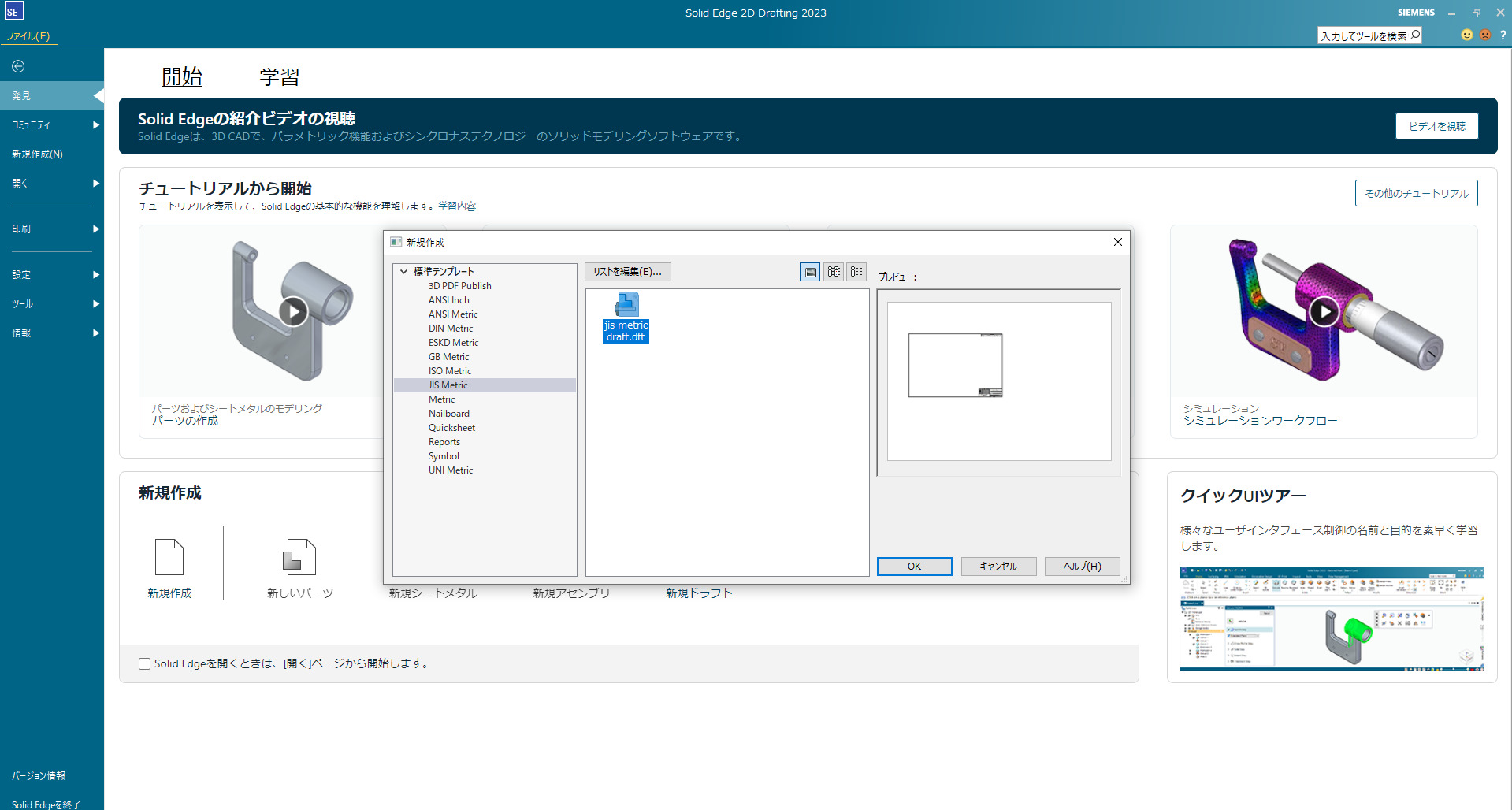Click Solid Edgeを終了 to exit

46,804
